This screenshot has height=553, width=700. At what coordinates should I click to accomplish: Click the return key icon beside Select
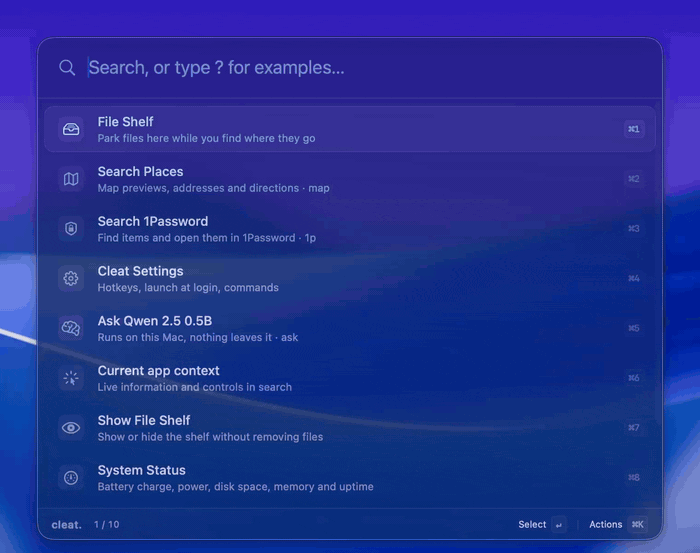559,525
